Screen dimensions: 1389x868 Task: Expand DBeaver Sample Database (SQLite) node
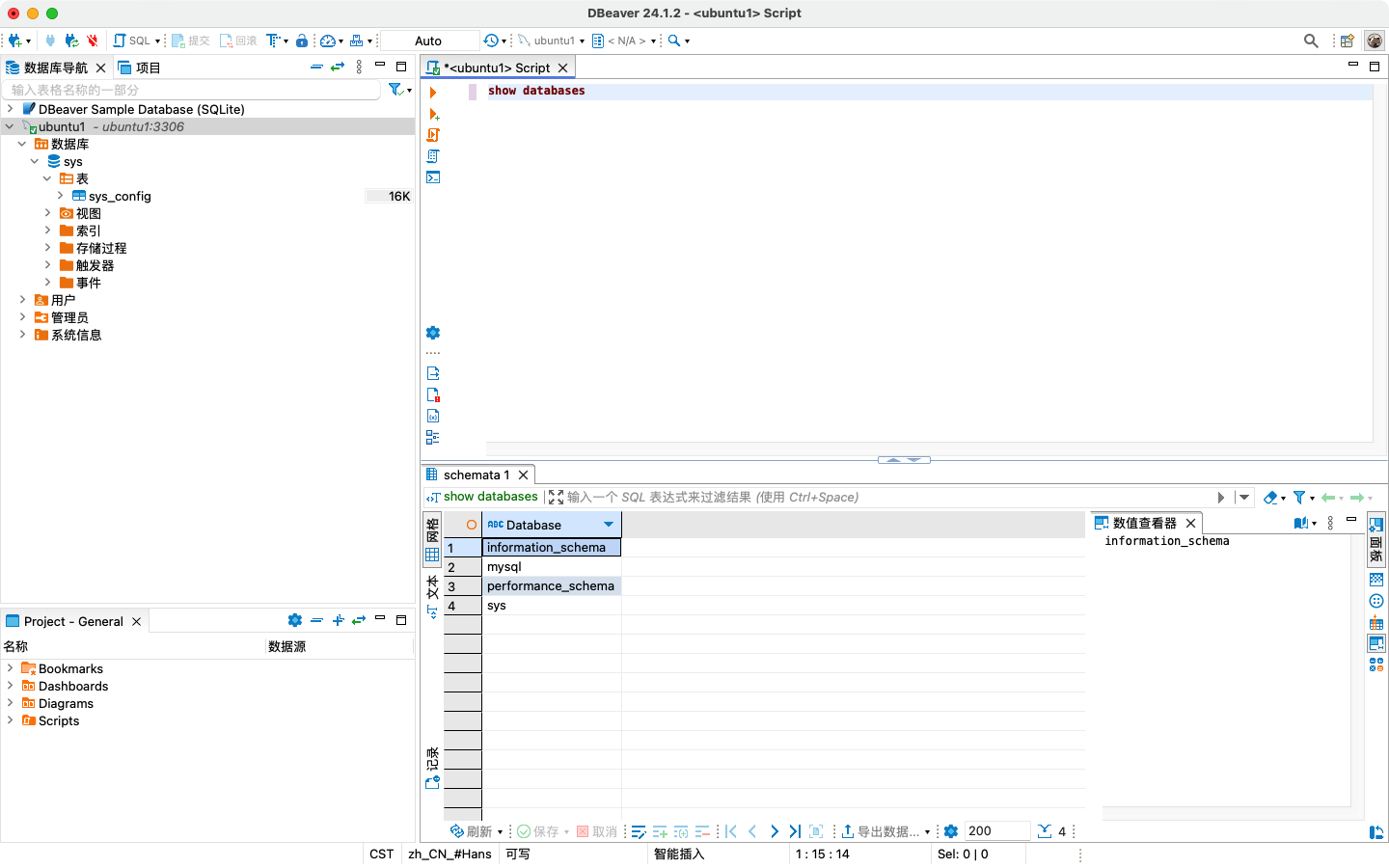10,109
